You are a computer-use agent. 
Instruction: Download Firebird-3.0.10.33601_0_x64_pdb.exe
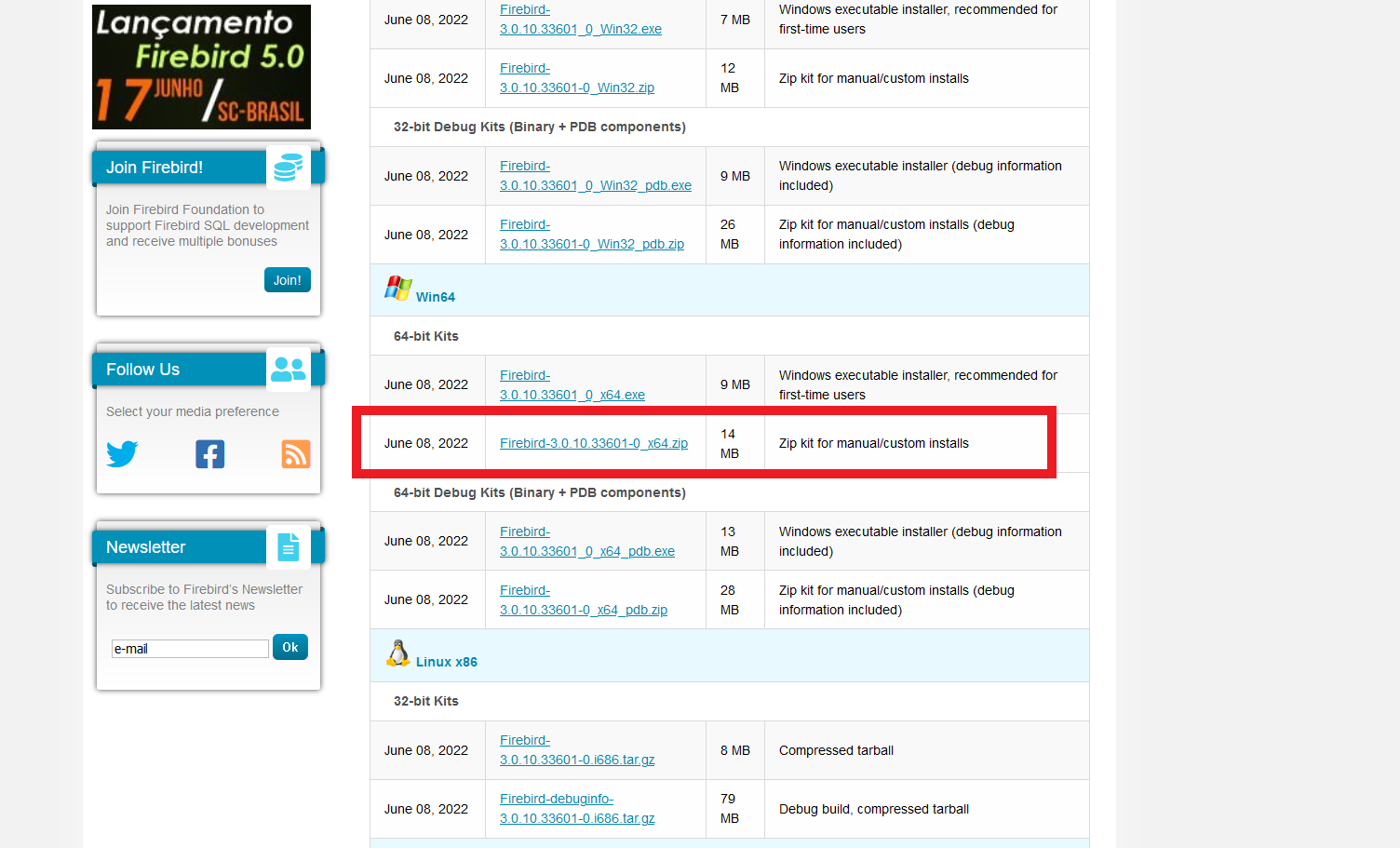[x=587, y=542]
